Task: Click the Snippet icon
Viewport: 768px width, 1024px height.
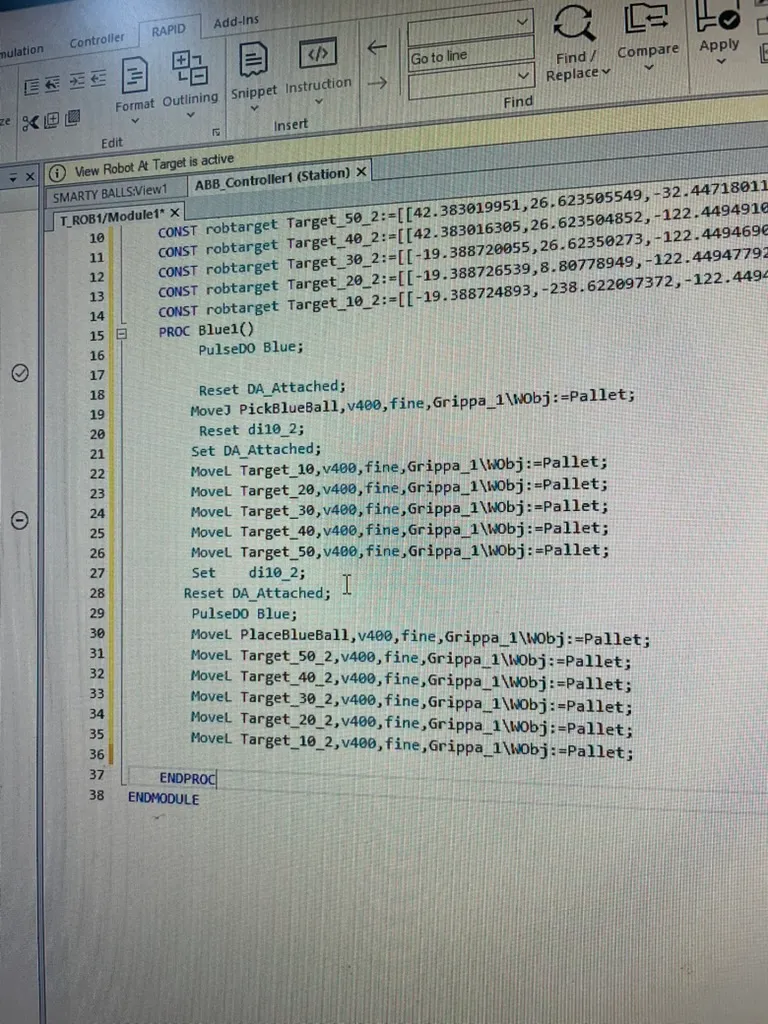Action: tap(253, 61)
